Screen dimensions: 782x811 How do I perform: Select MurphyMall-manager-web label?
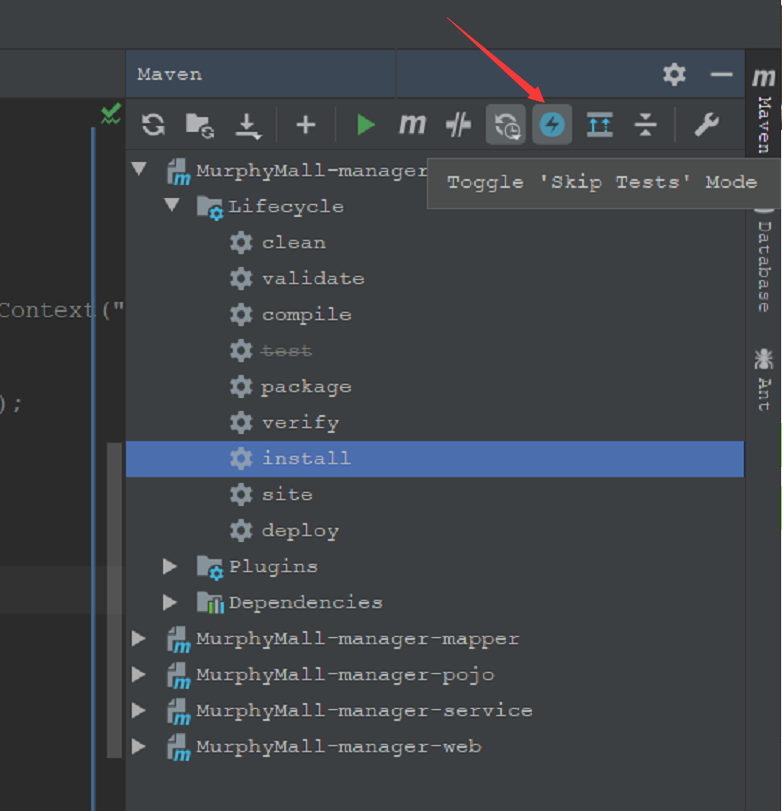[339, 747]
